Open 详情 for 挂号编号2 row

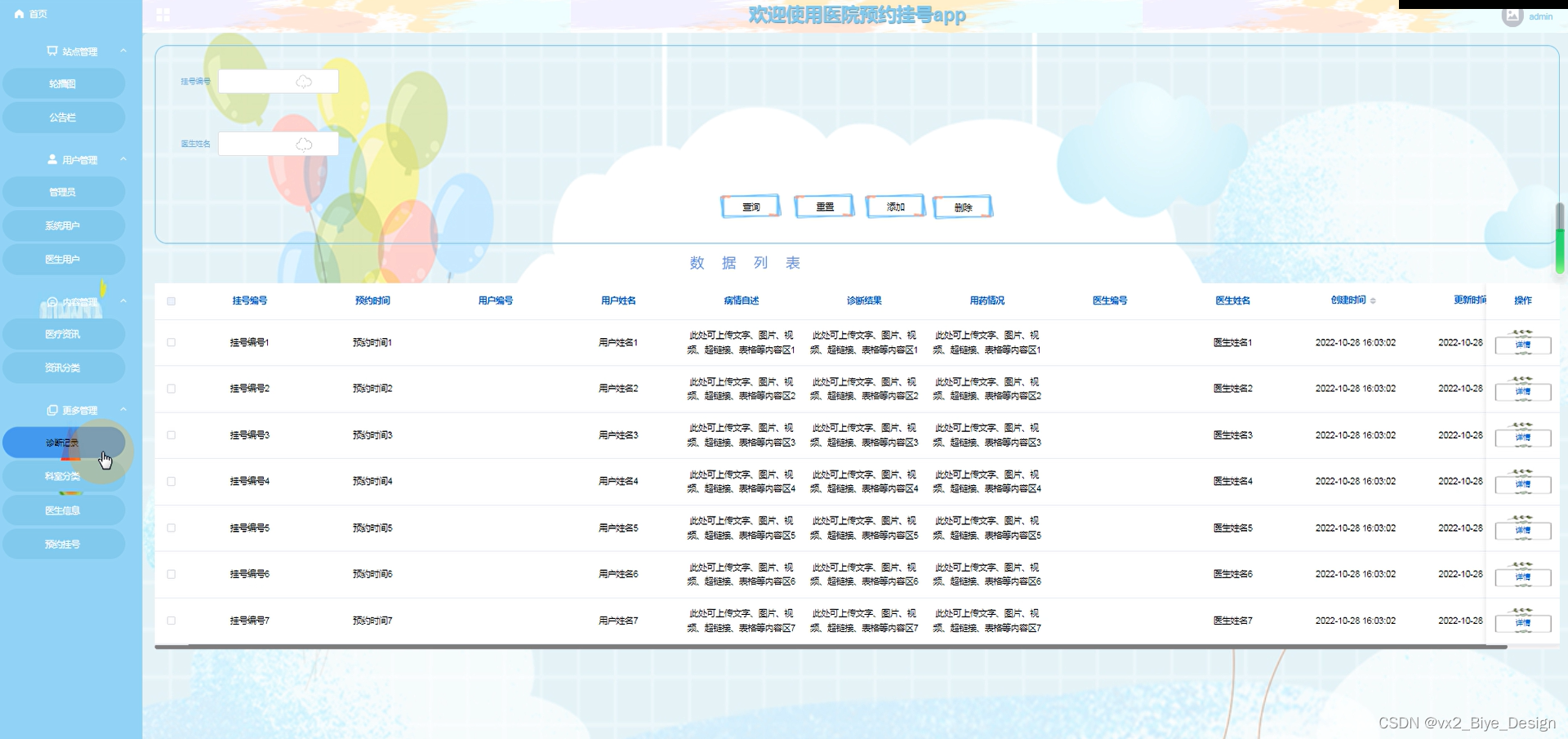(x=1523, y=392)
